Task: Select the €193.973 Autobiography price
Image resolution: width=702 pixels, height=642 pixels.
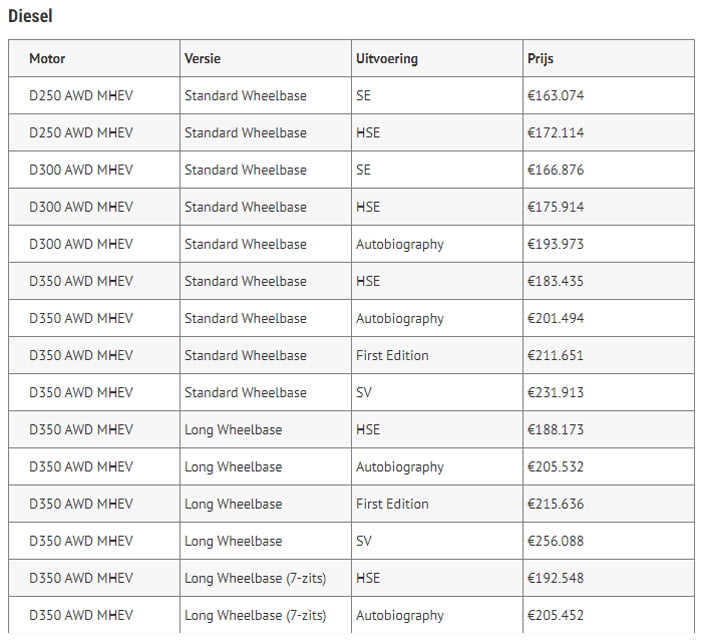Action: (556, 244)
